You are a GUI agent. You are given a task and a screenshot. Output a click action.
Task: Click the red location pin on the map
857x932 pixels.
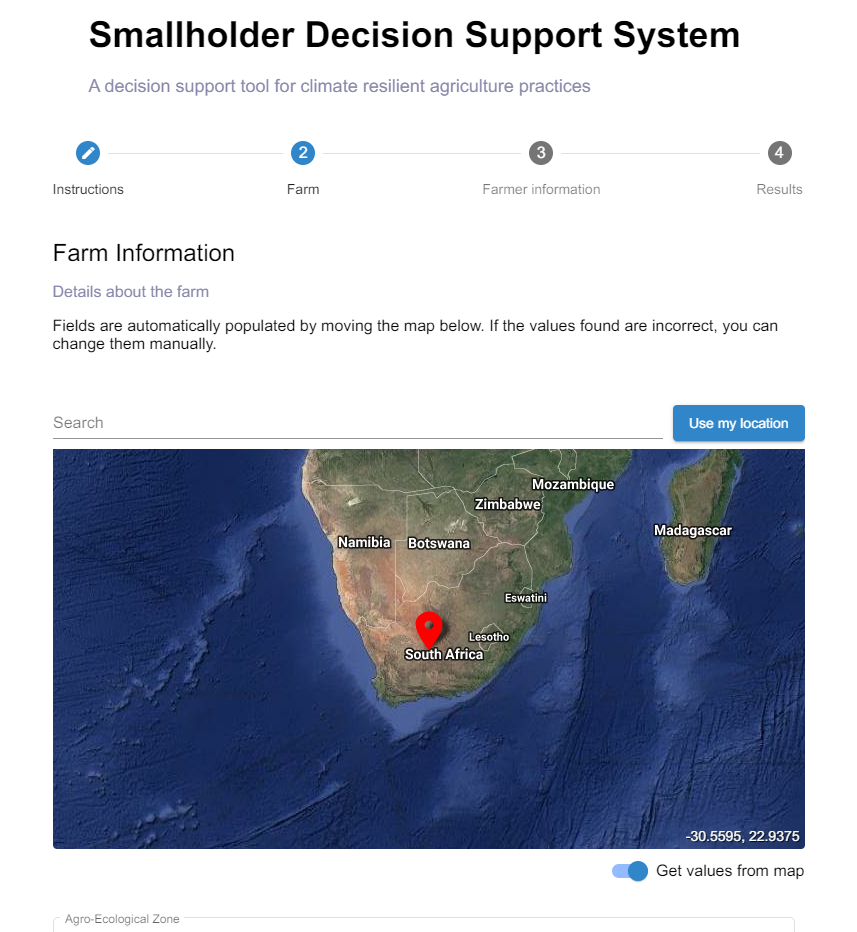pyautogui.click(x=429, y=630)
